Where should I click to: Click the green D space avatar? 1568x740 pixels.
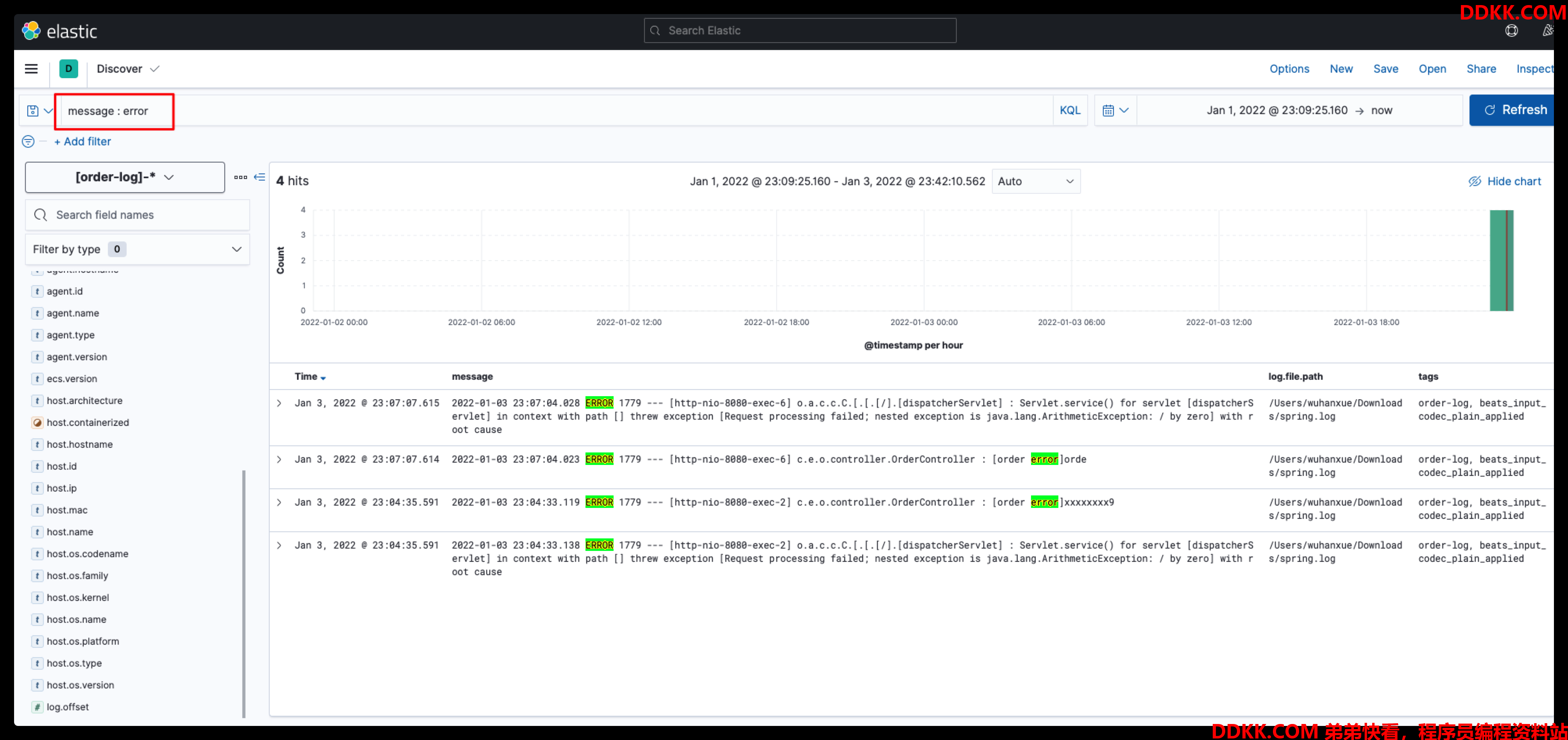click(69, 69)
